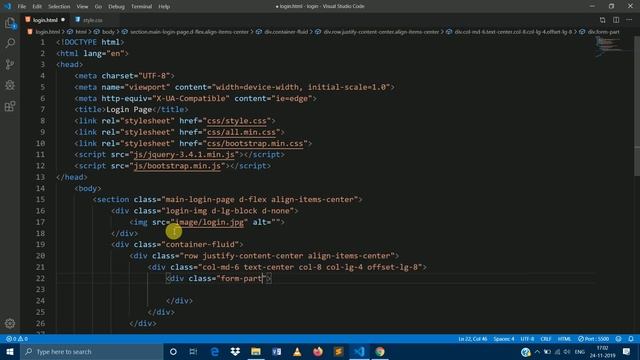Open Cortana circle icon on taskbar
The image size is (640, 360).
(173, 351)
